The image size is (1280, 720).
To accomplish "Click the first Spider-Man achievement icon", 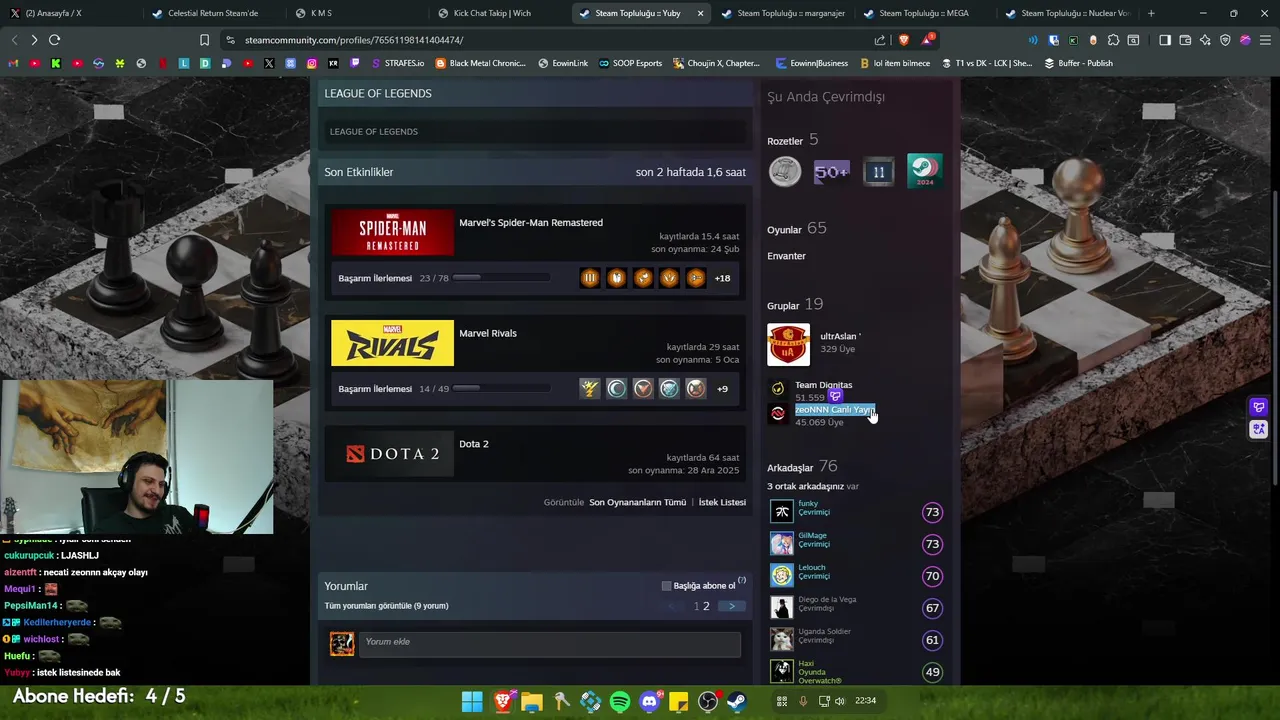I will [590, 278].
